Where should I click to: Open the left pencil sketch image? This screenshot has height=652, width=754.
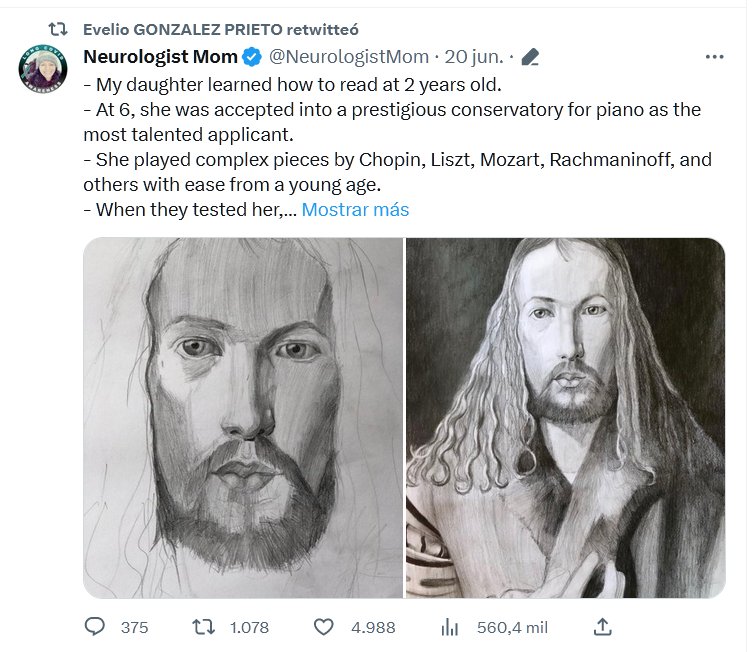pyautogui.click(x=243, y=417)
